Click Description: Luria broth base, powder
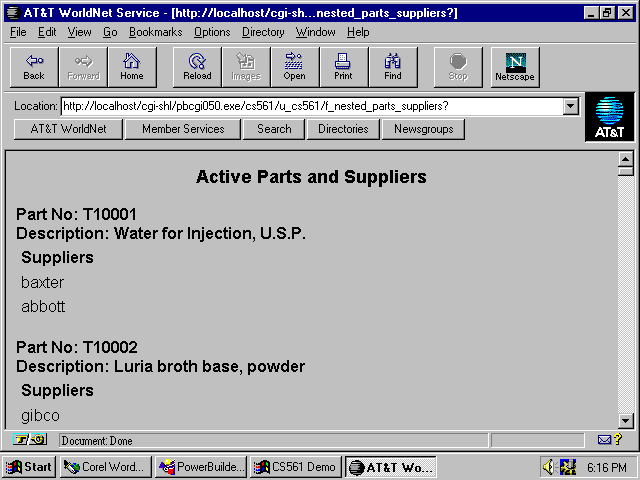The height and width of the screenshot is (480, 640). (x=160, y=367)
